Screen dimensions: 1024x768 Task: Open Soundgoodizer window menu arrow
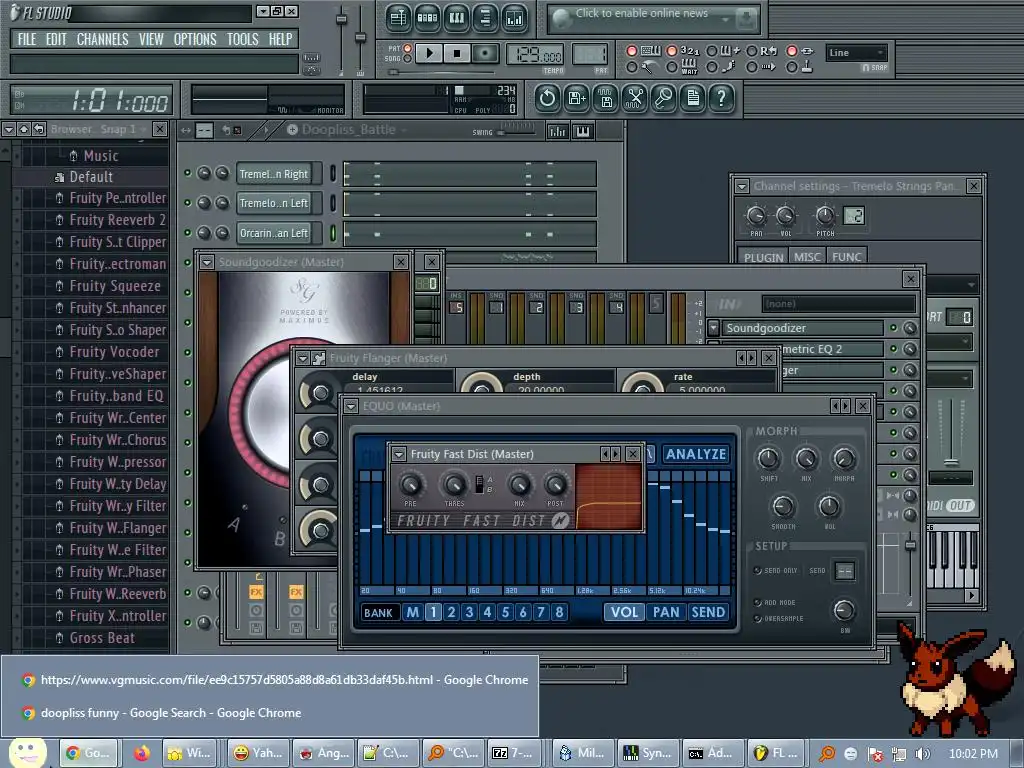pyautogui.click(x=207, y=263)
